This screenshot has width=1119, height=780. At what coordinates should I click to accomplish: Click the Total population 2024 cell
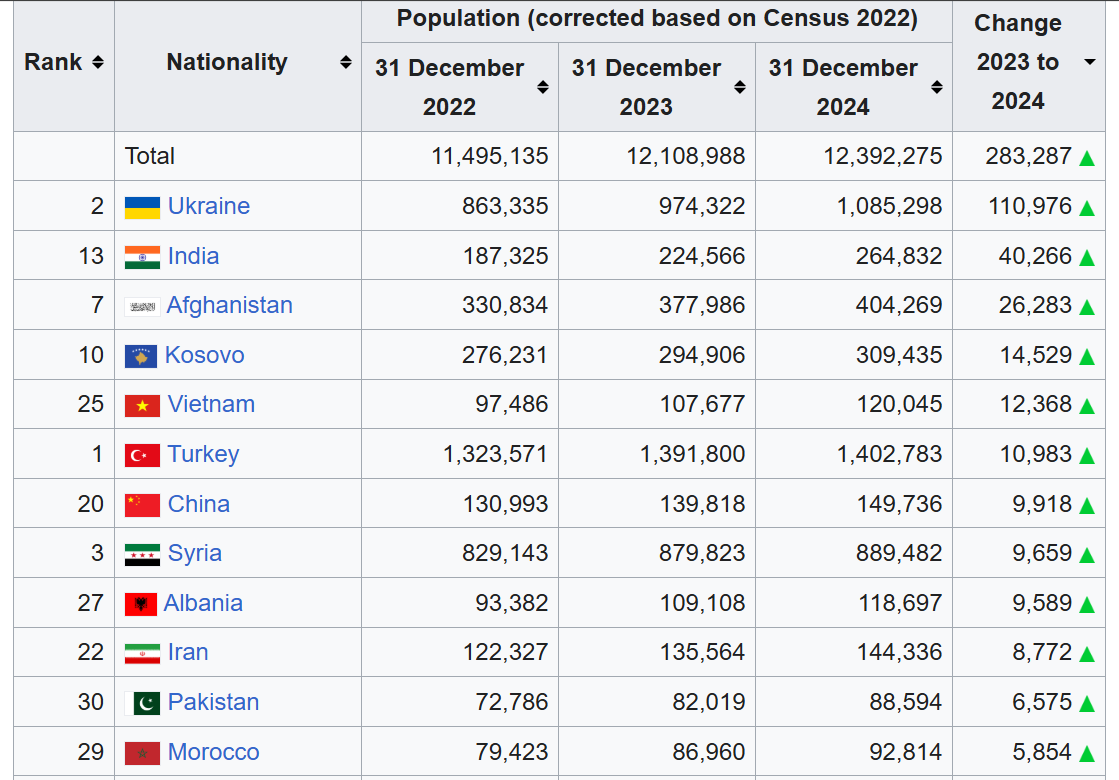[x=854, y=156]
